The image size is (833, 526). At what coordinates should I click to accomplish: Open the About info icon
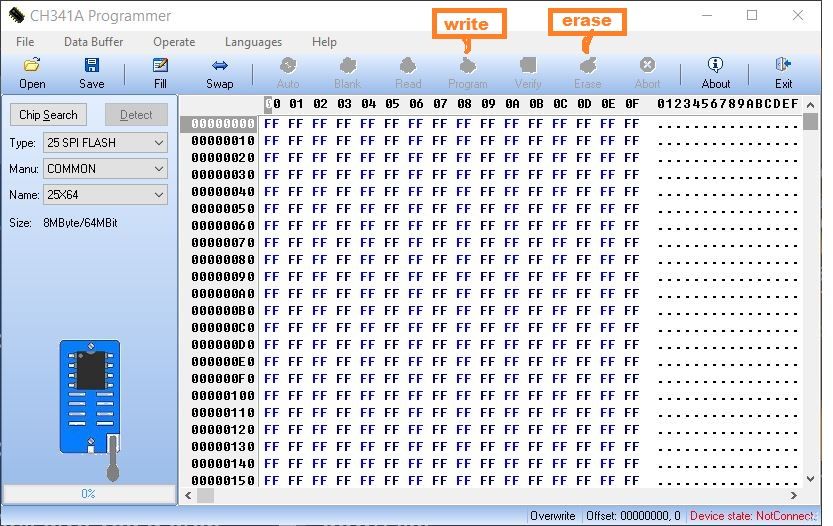click(x=715, y=66)
